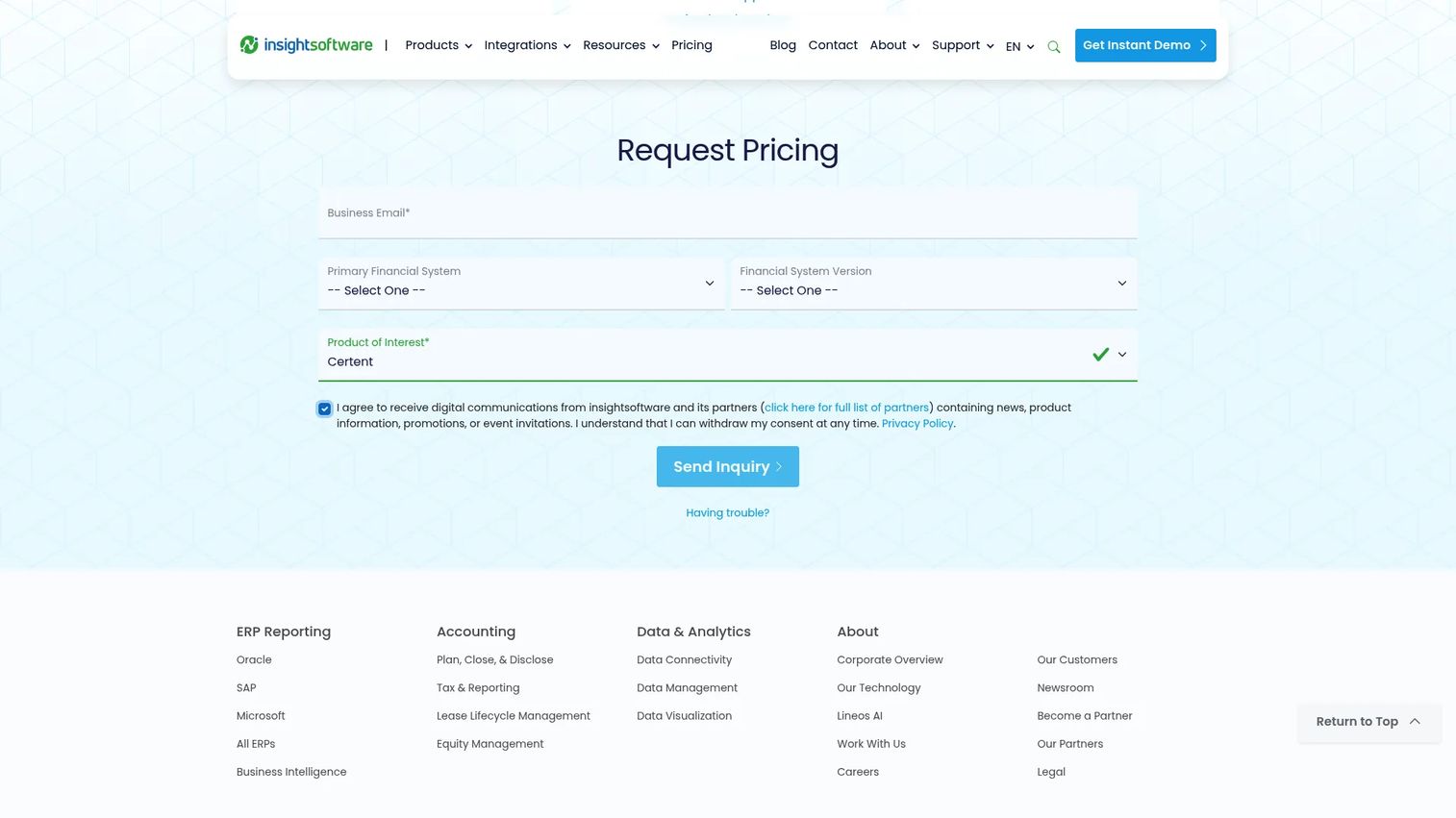
Task: Focus the Business Email field
Action: click(728, 213)
